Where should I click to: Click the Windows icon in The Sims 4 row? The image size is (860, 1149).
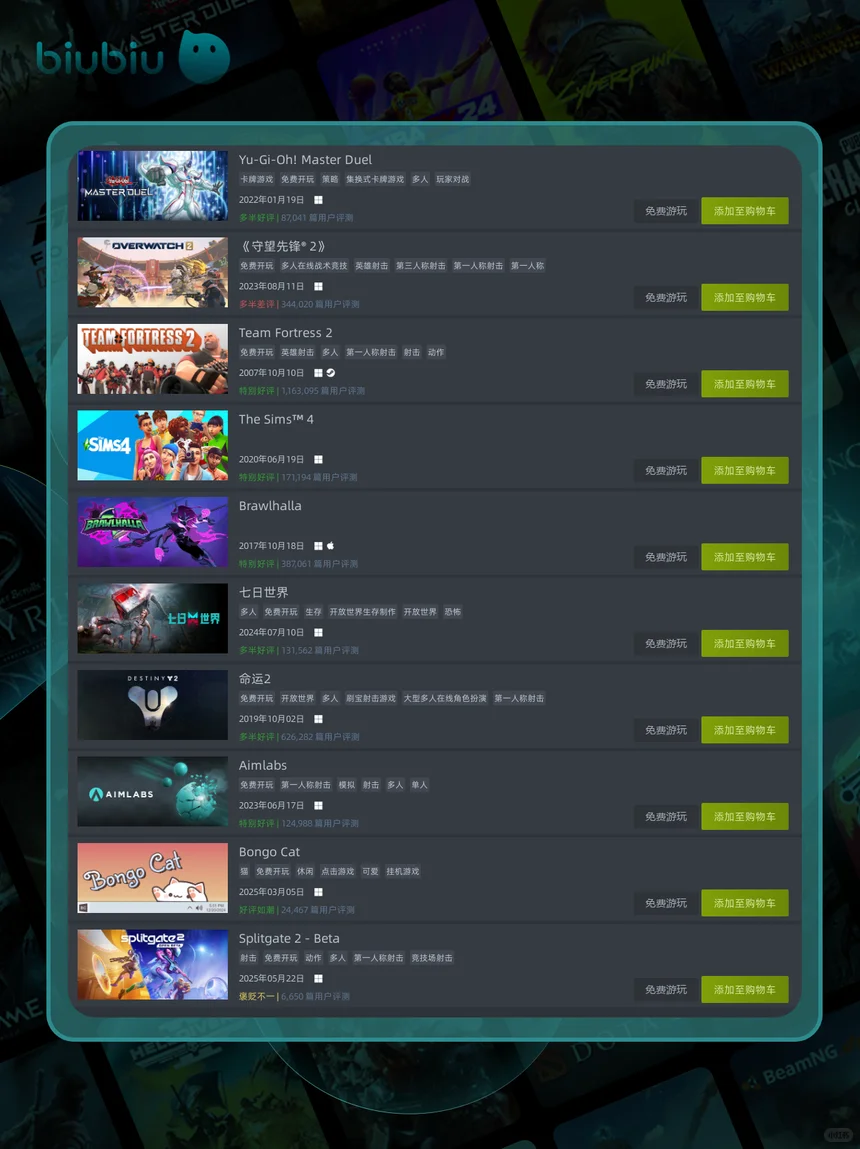[x=319, y=459]
